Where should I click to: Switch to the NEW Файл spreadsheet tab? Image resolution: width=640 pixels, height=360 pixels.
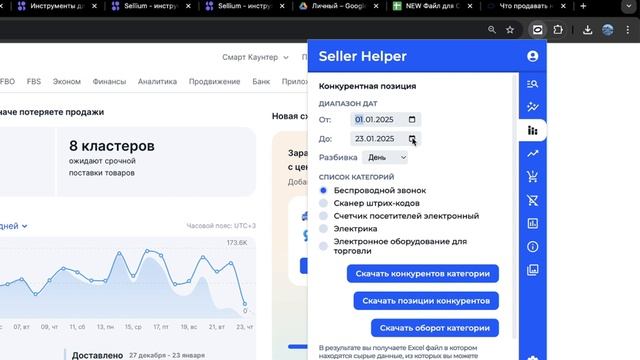point(433,6)
